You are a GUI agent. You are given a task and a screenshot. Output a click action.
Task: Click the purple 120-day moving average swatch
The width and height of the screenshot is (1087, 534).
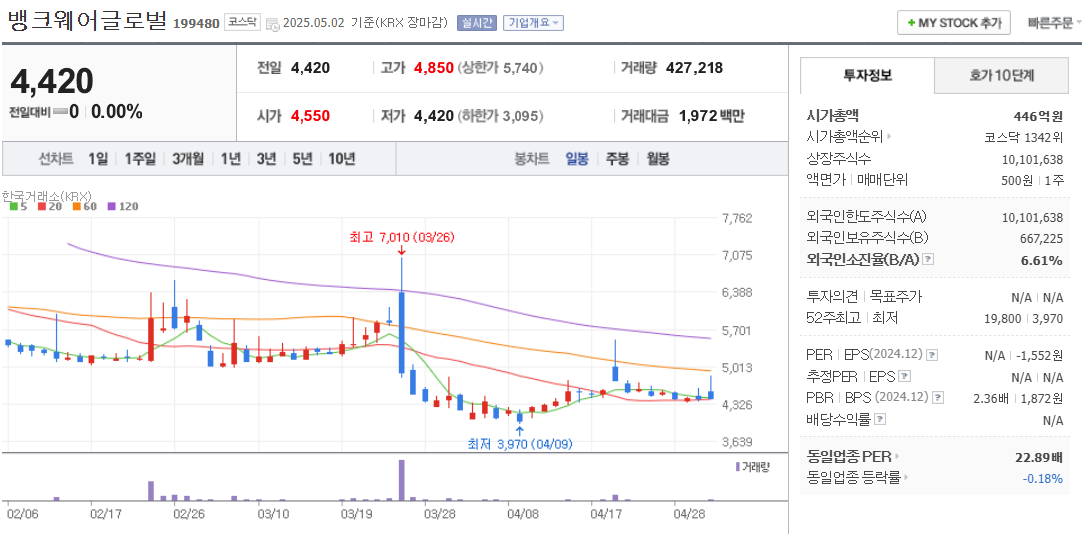click(111, 206)
